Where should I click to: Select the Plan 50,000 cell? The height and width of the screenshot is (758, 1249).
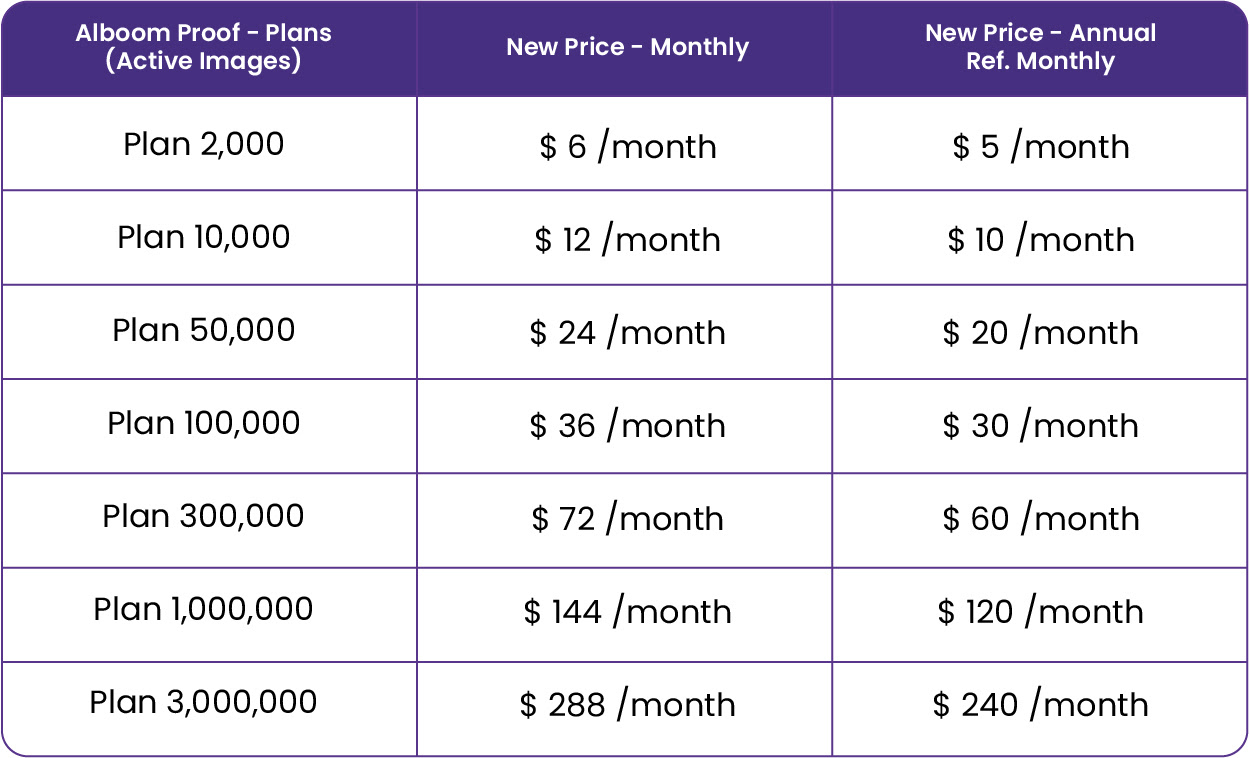pyautogui.click(x=204, y=330)
